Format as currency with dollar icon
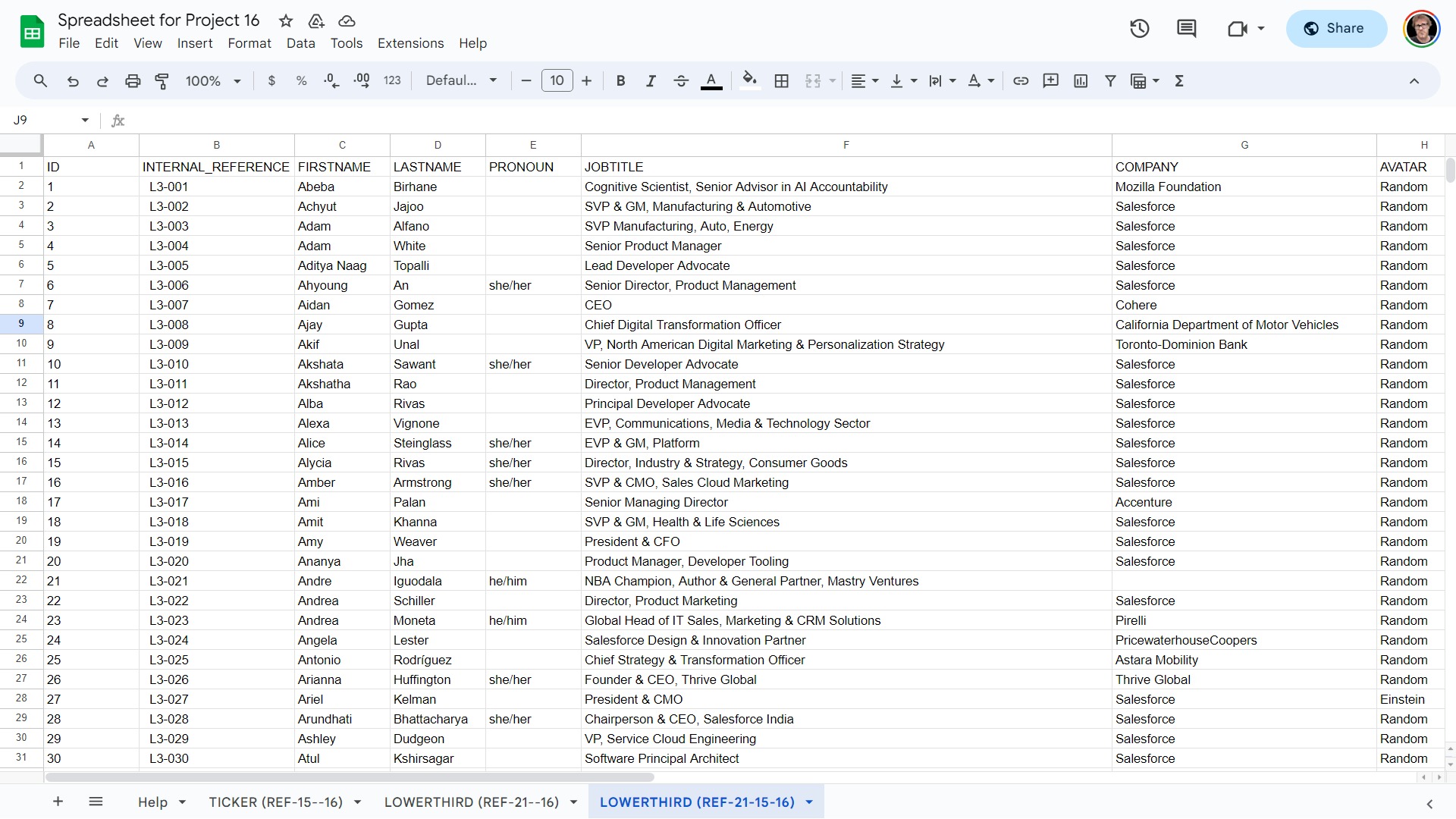This screenshot has height=819, width=1456. [x=271, y=81]
